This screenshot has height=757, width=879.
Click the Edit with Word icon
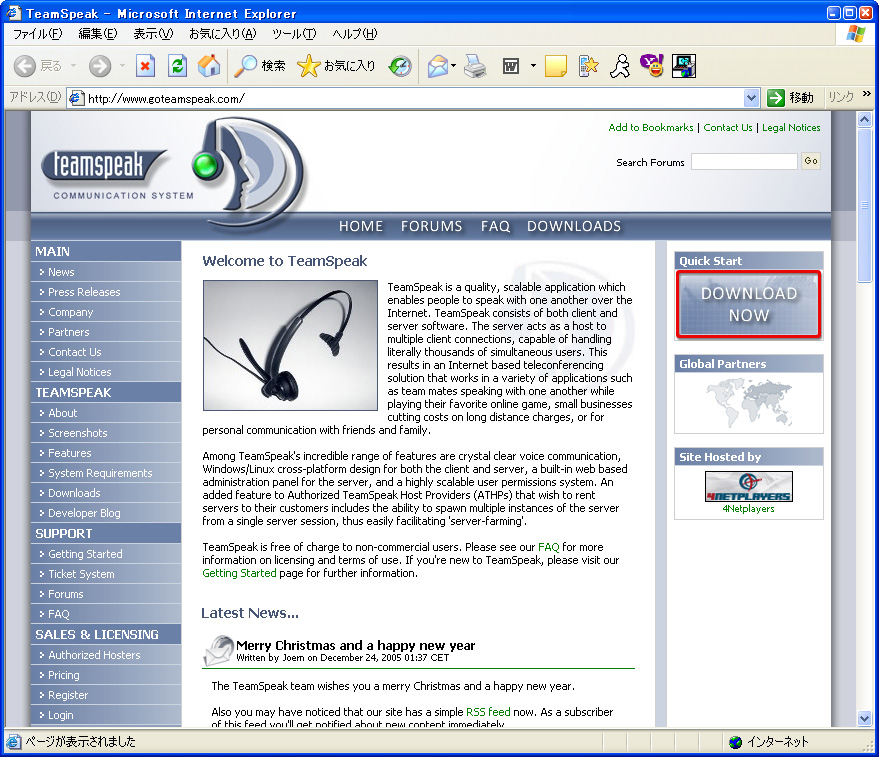(x=511, y=66)
